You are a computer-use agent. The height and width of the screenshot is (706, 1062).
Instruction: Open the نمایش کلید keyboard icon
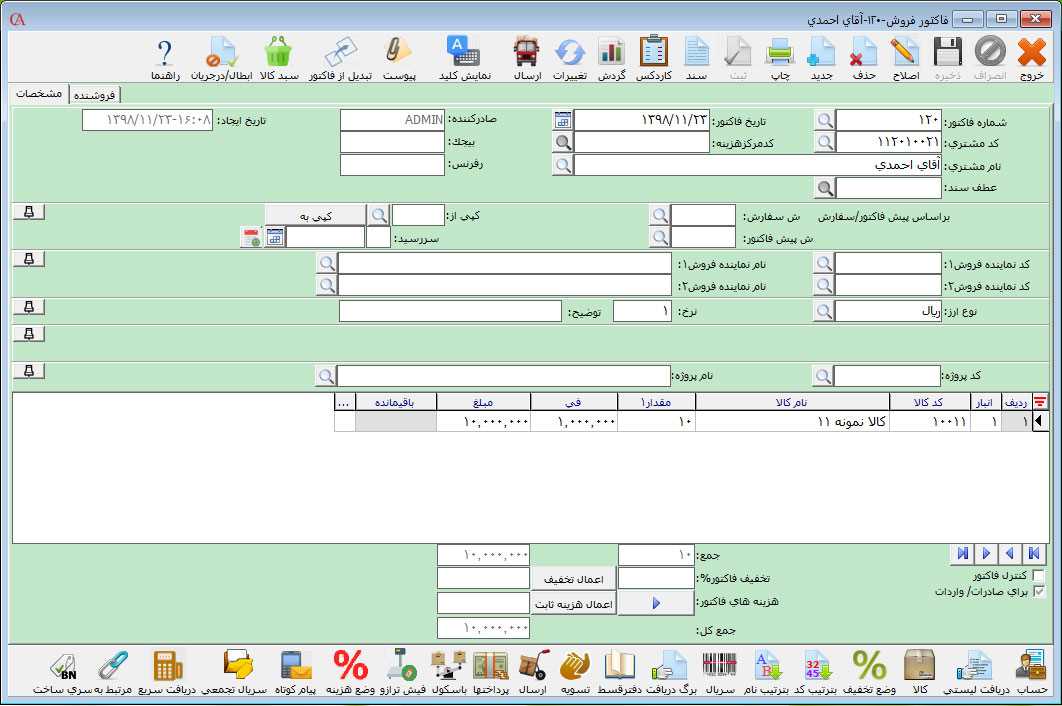[x=464, y=58]
